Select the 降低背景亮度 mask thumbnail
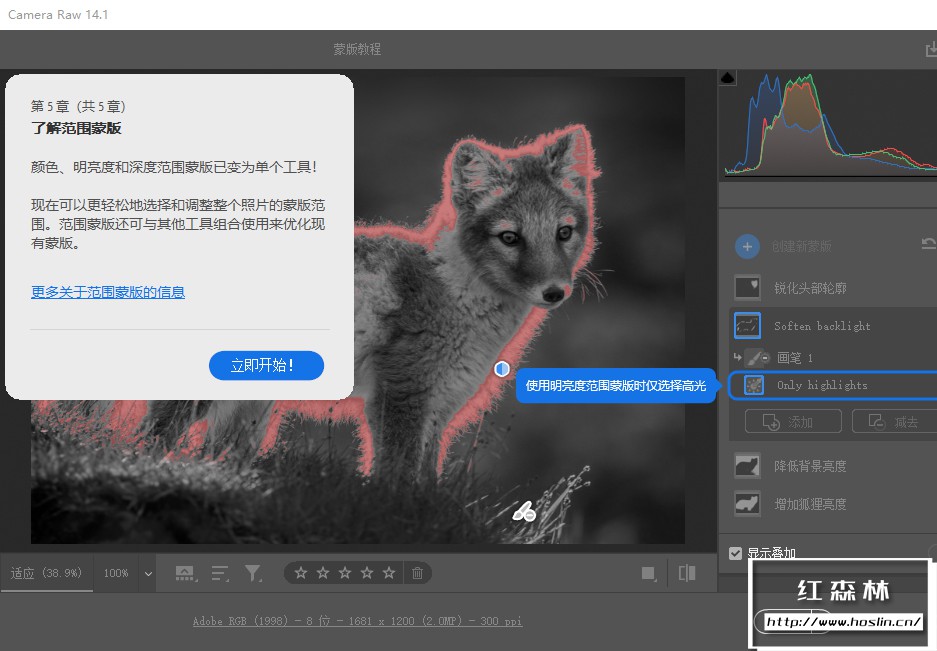 [747, 466]
